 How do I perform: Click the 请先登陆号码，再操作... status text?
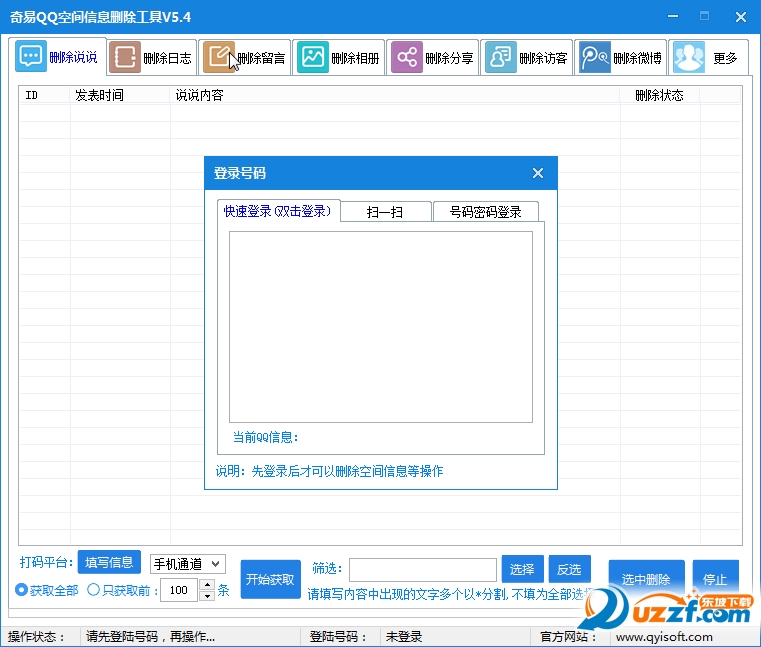[x=150, y=637]
